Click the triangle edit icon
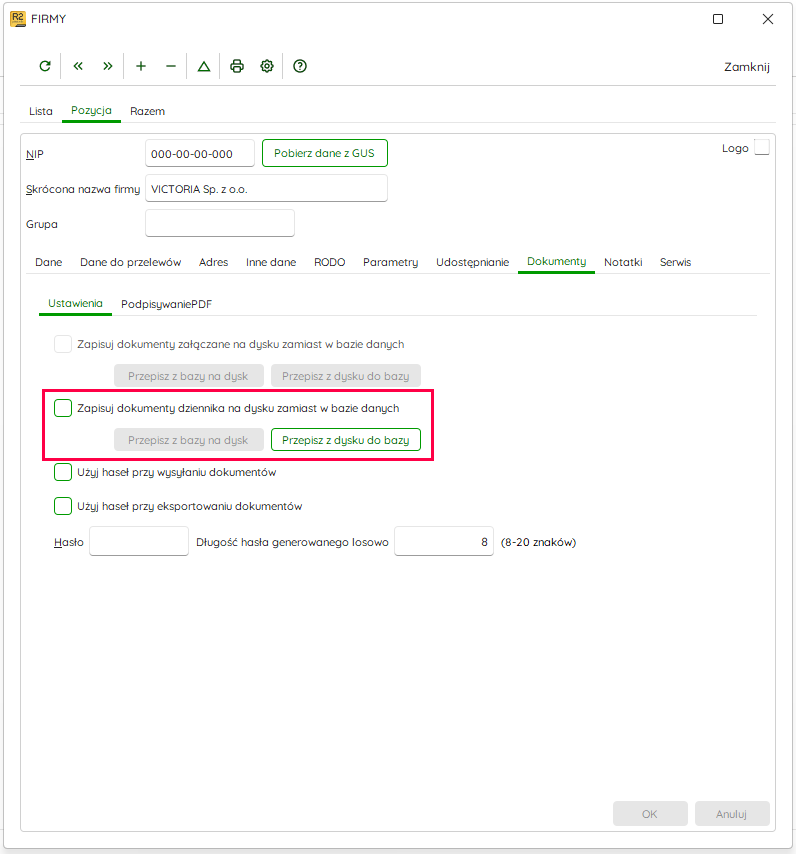 (204, 66)
